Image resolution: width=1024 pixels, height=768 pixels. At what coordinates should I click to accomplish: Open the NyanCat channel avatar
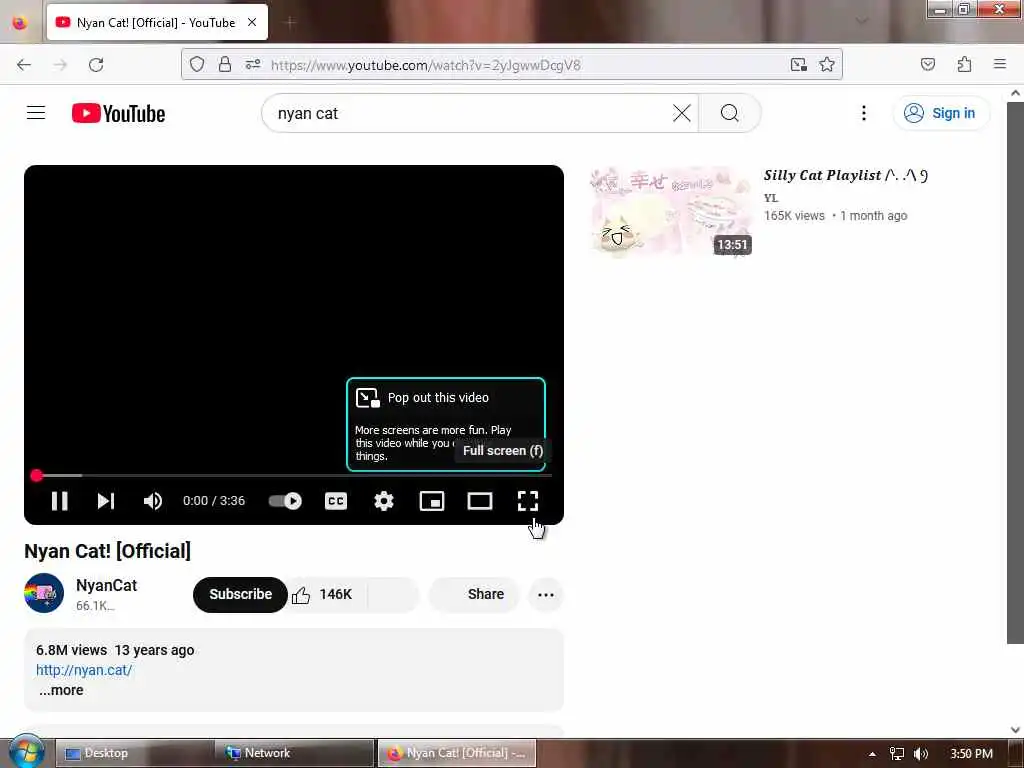pyautogui.click(x=44, y=593)
